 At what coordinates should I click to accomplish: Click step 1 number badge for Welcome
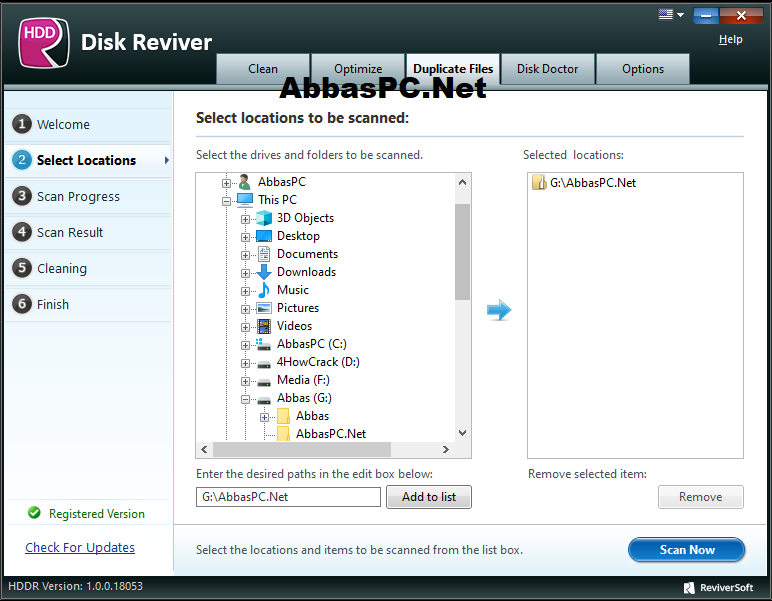[x=22, y=124]
